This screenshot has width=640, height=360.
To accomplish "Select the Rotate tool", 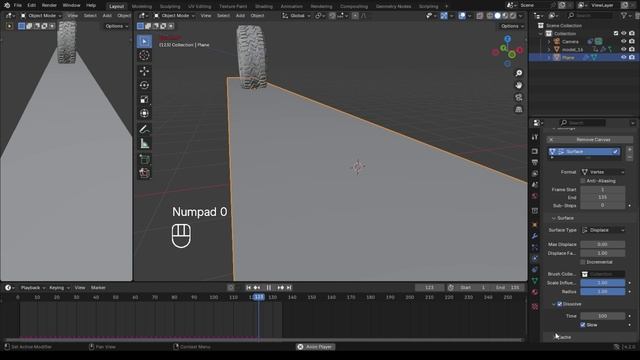I will pos(144,85).
